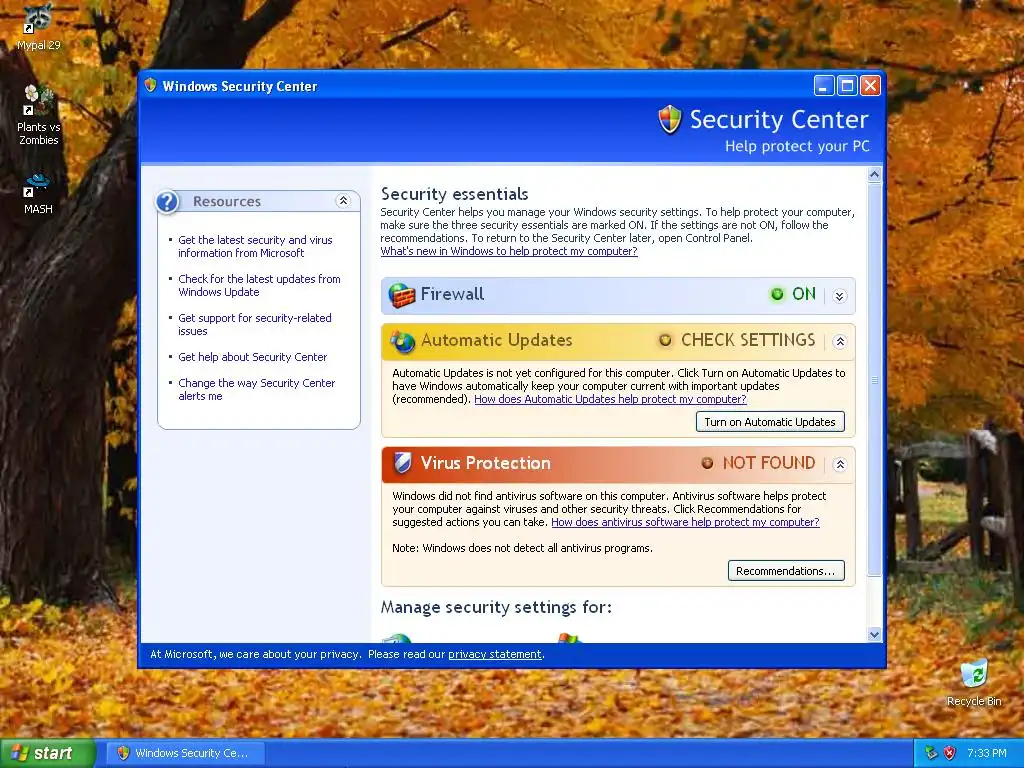Click the network connection tray icon
This screenshot has width=1024, height=768.
(x=931, y=753)
